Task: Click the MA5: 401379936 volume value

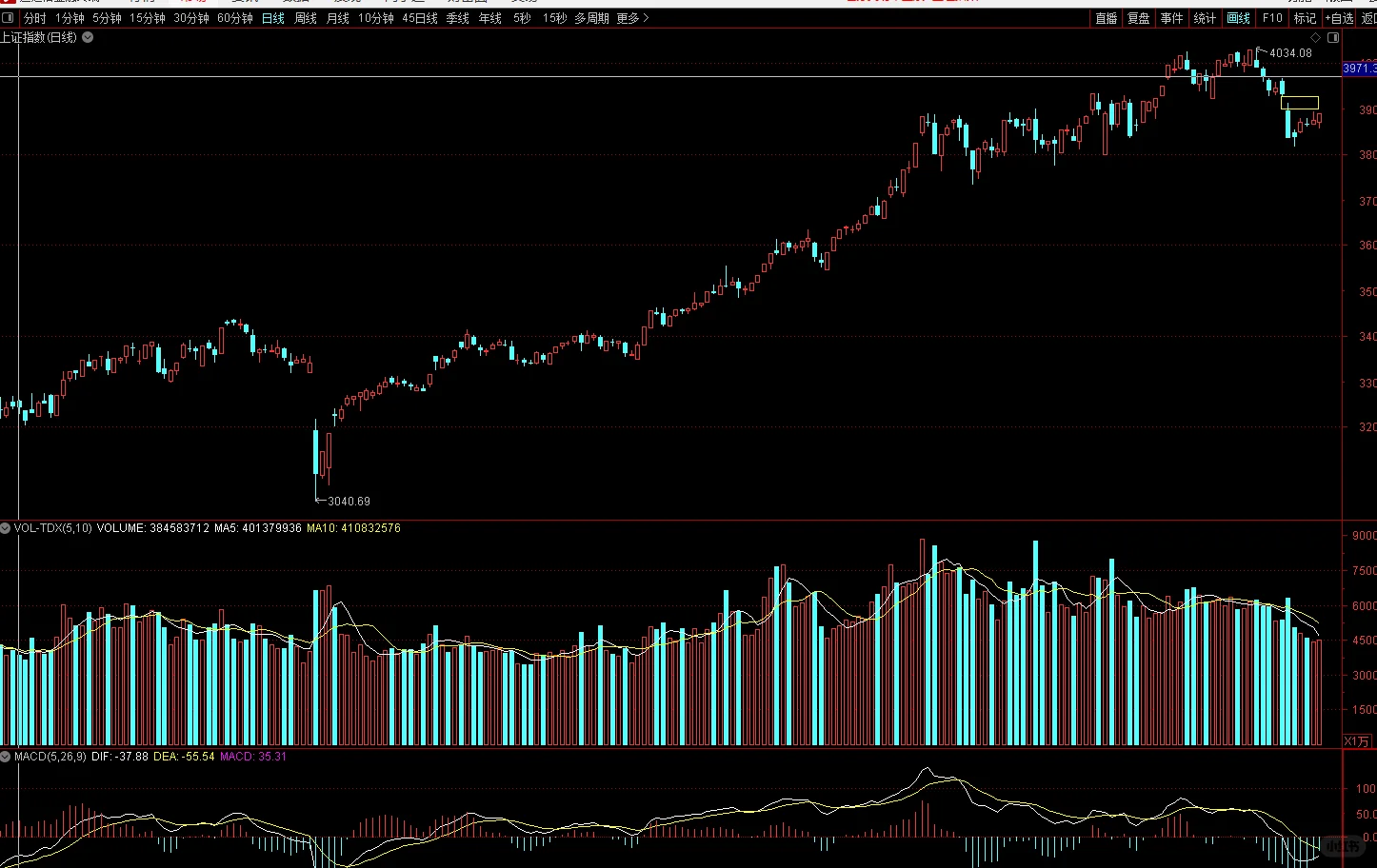Action: (258, 527)
